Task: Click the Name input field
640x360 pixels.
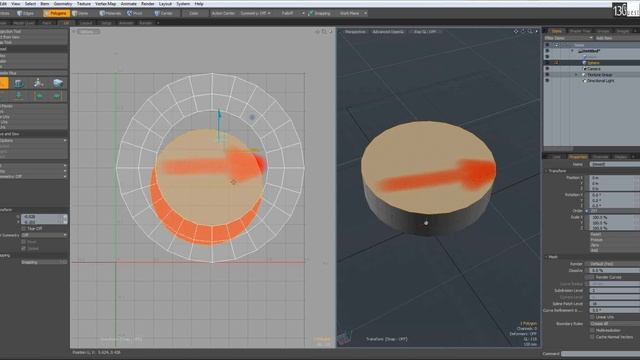Action: pyautogui.click(x=615, y=164)
